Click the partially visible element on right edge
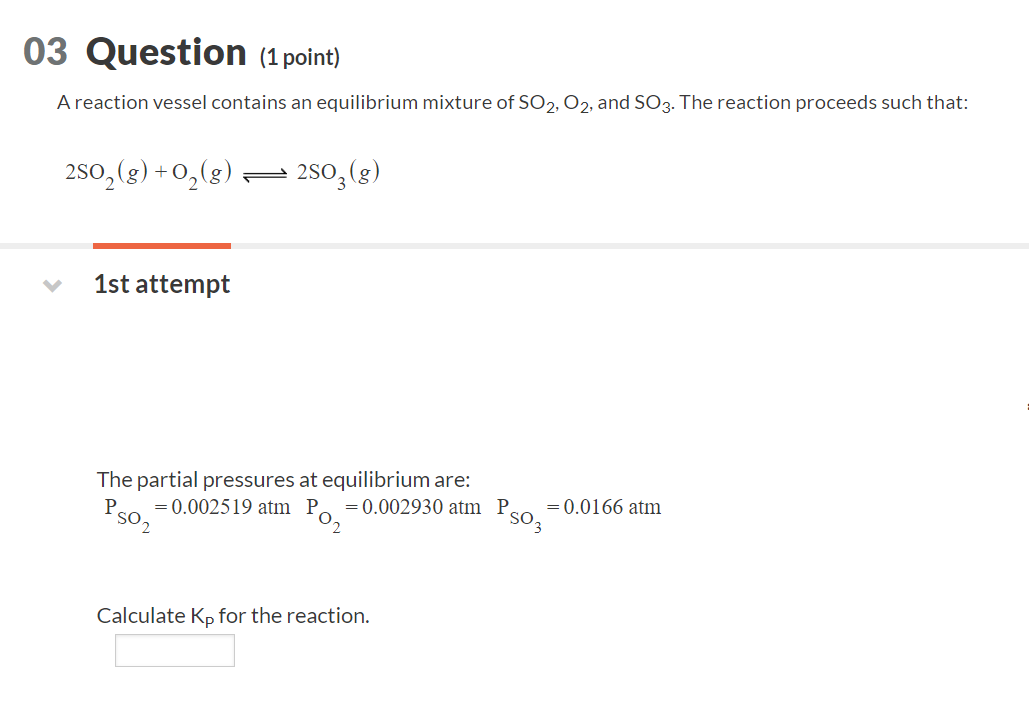 (1026, 405)
